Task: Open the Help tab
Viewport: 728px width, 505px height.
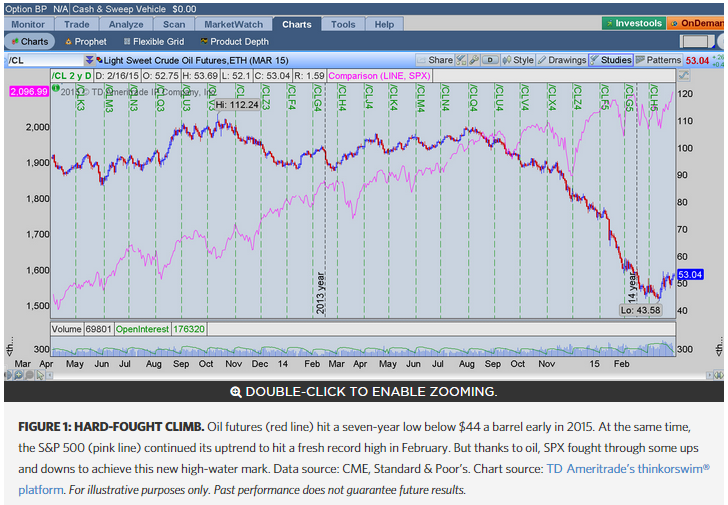Action: pos(384,24)
